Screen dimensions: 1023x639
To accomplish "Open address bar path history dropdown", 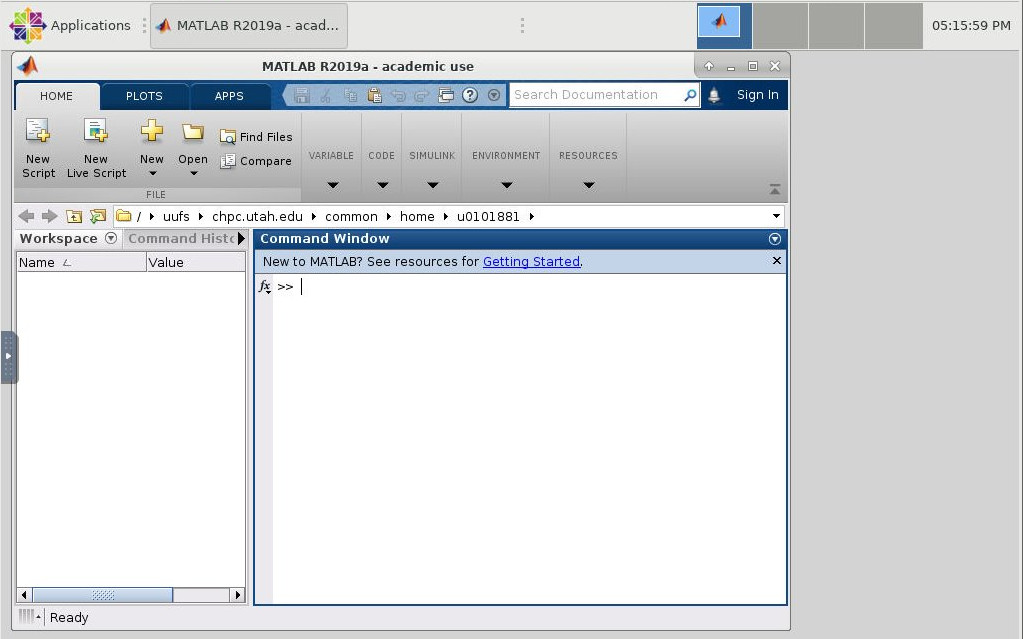I will click(x=776, y=216).
